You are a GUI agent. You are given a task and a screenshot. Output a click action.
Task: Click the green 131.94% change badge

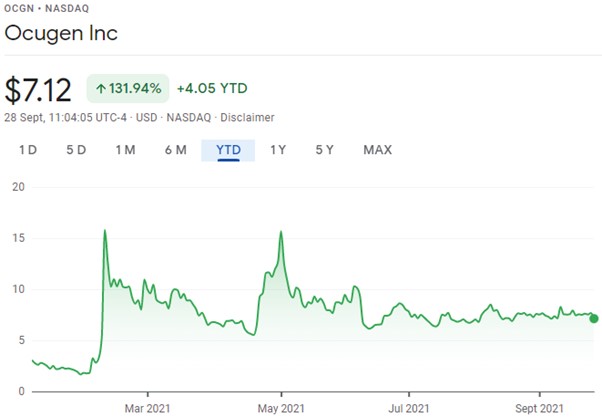(128, 88)
